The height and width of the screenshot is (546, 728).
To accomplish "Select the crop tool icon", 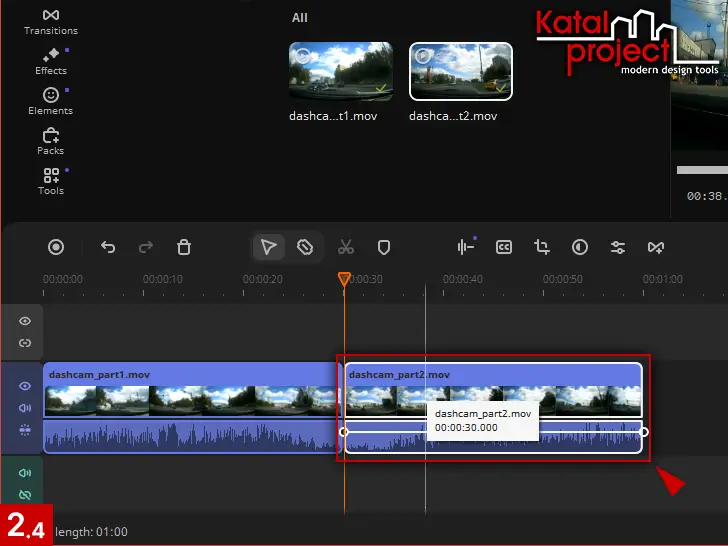I will point(542,247).
